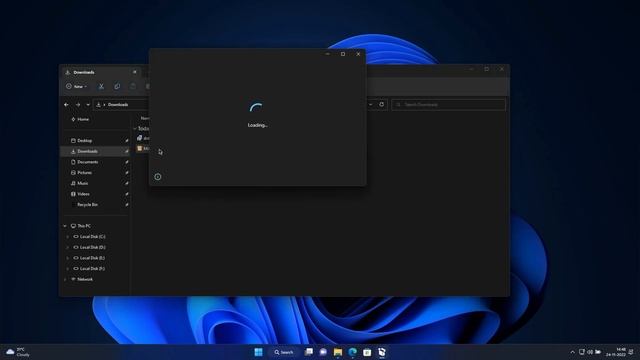
Task: Click the Downloads address bar breadcrumb
Action: point(118,105)
